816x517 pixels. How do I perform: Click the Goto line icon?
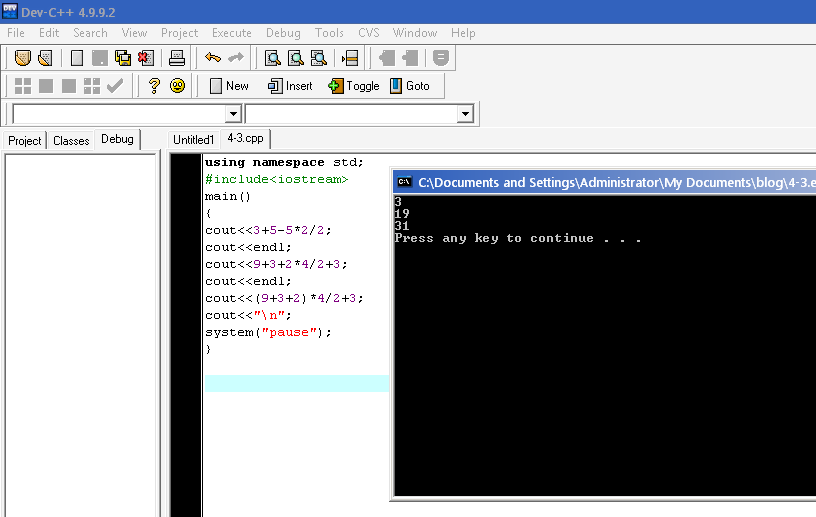click(350, 58)
